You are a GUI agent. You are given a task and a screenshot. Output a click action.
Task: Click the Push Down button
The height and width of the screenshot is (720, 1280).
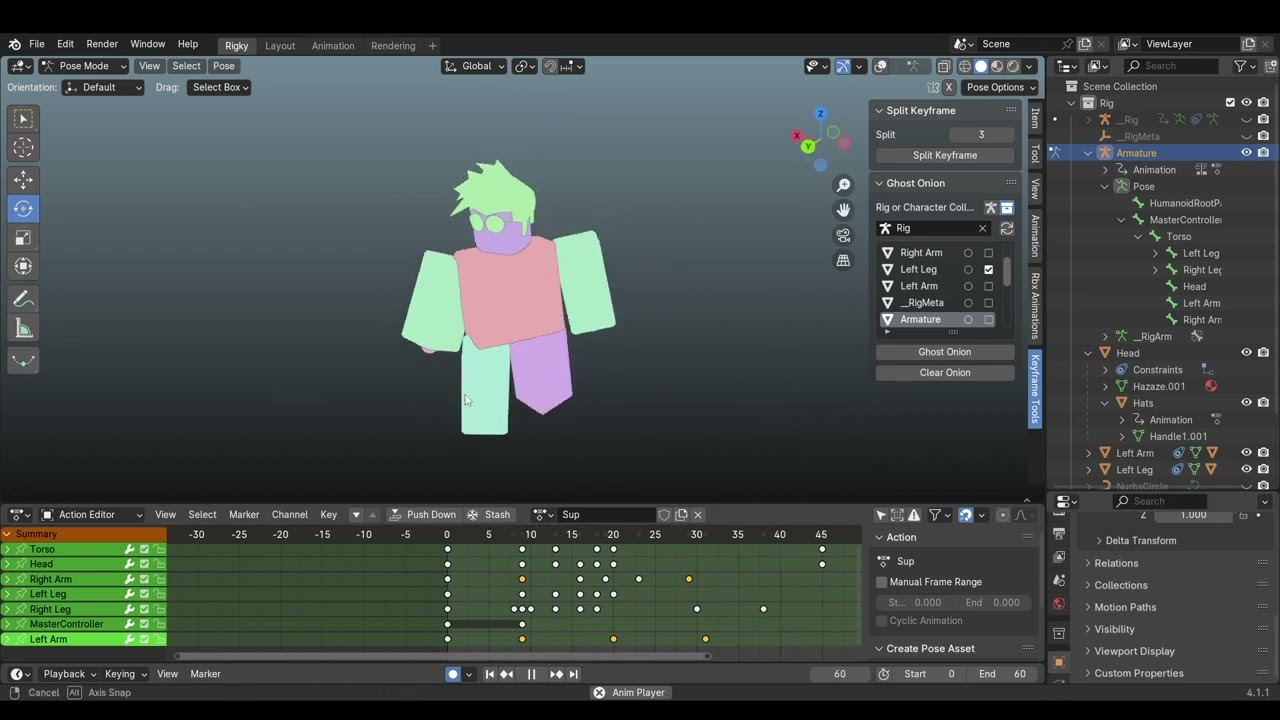tap(422, 515)
